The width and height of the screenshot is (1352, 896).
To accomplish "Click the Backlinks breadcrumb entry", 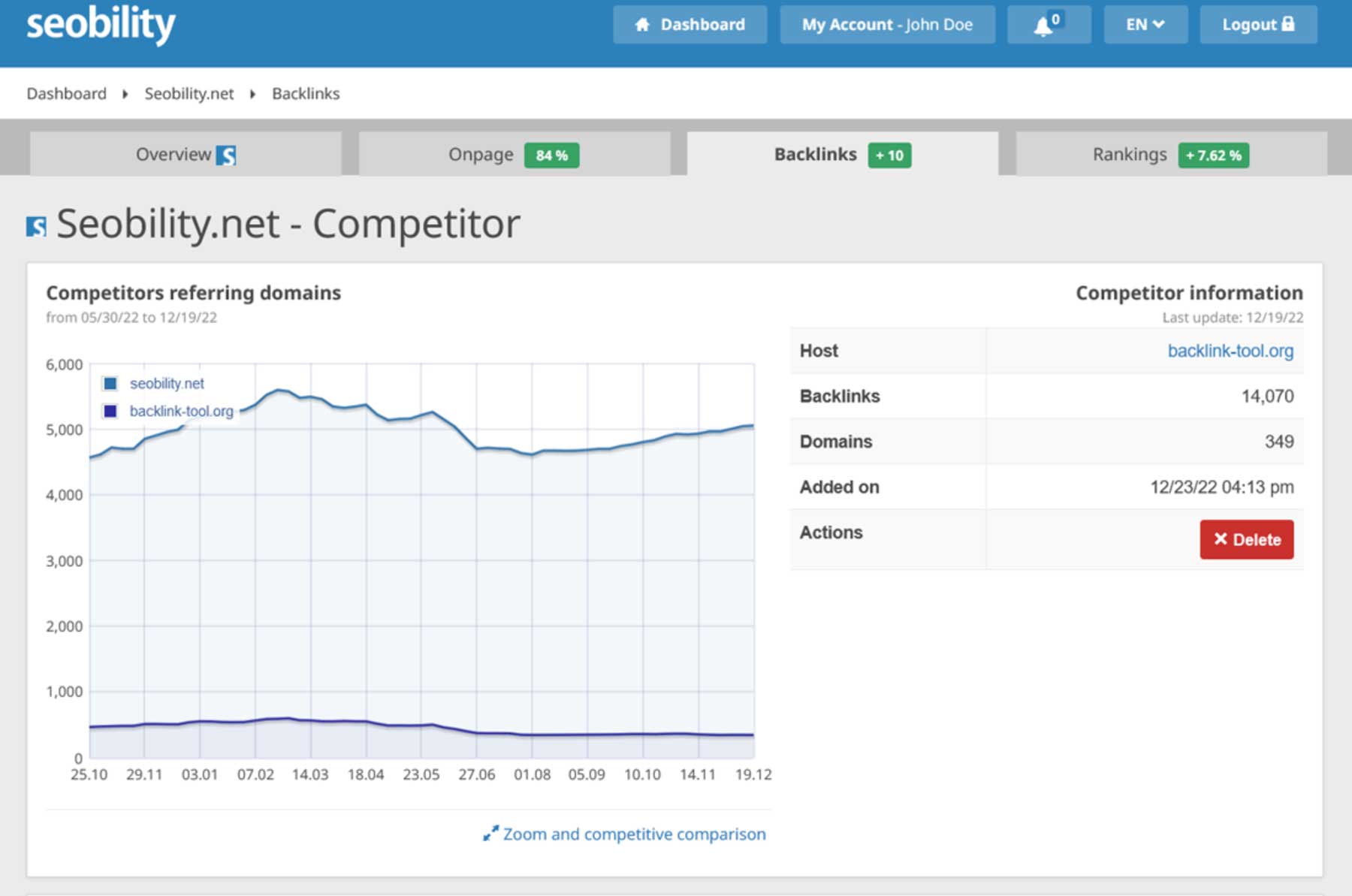I will point(305,93).
